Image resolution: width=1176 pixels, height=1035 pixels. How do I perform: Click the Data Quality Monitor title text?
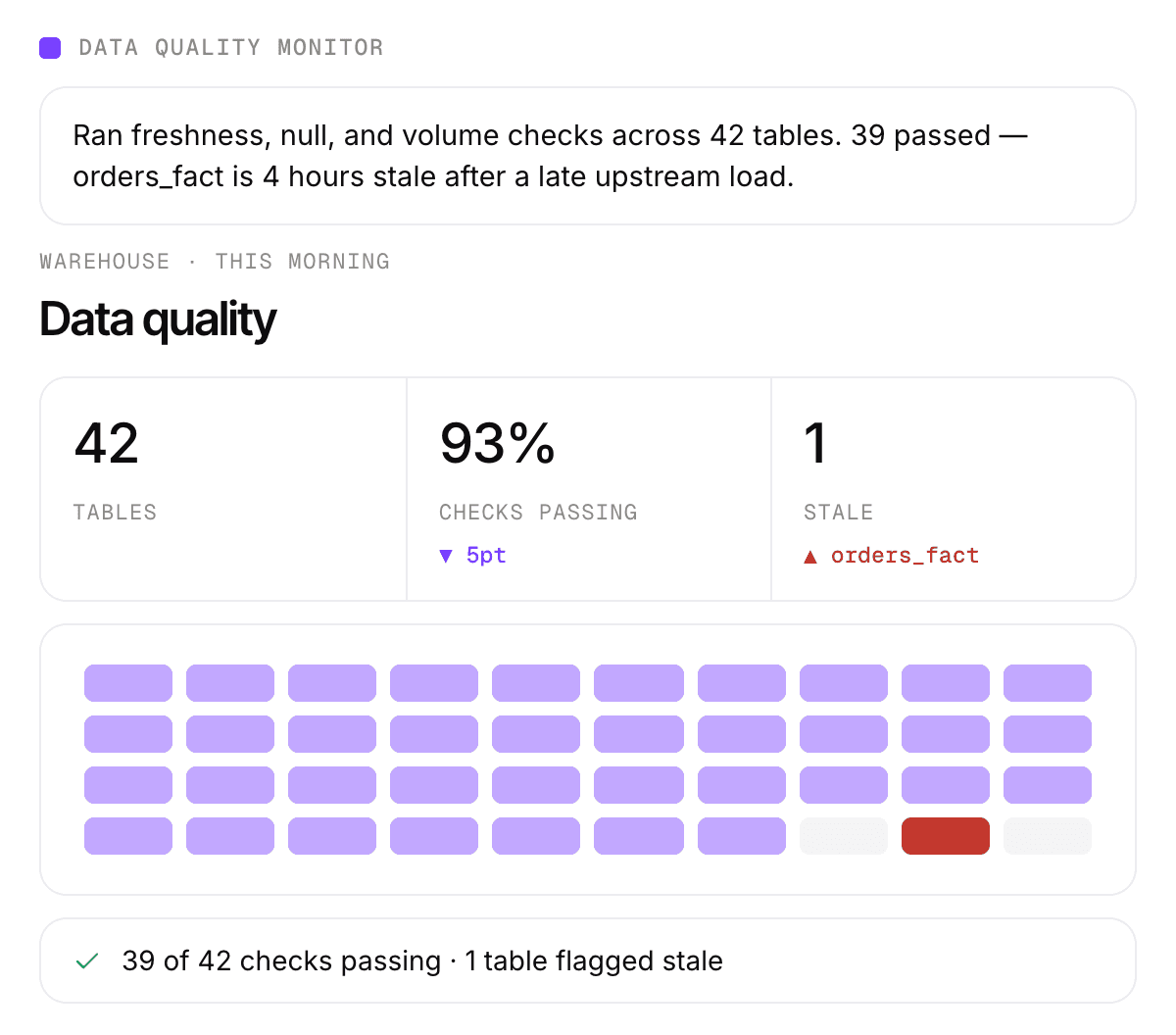click(231, 47)
